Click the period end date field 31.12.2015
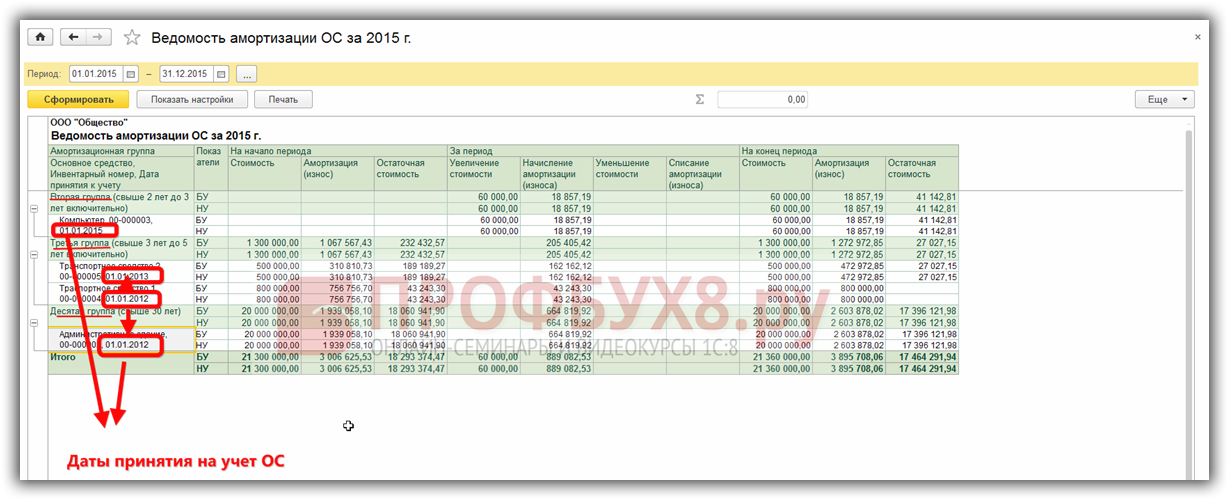The image size is (1229, 500). (x=185, y=74)
